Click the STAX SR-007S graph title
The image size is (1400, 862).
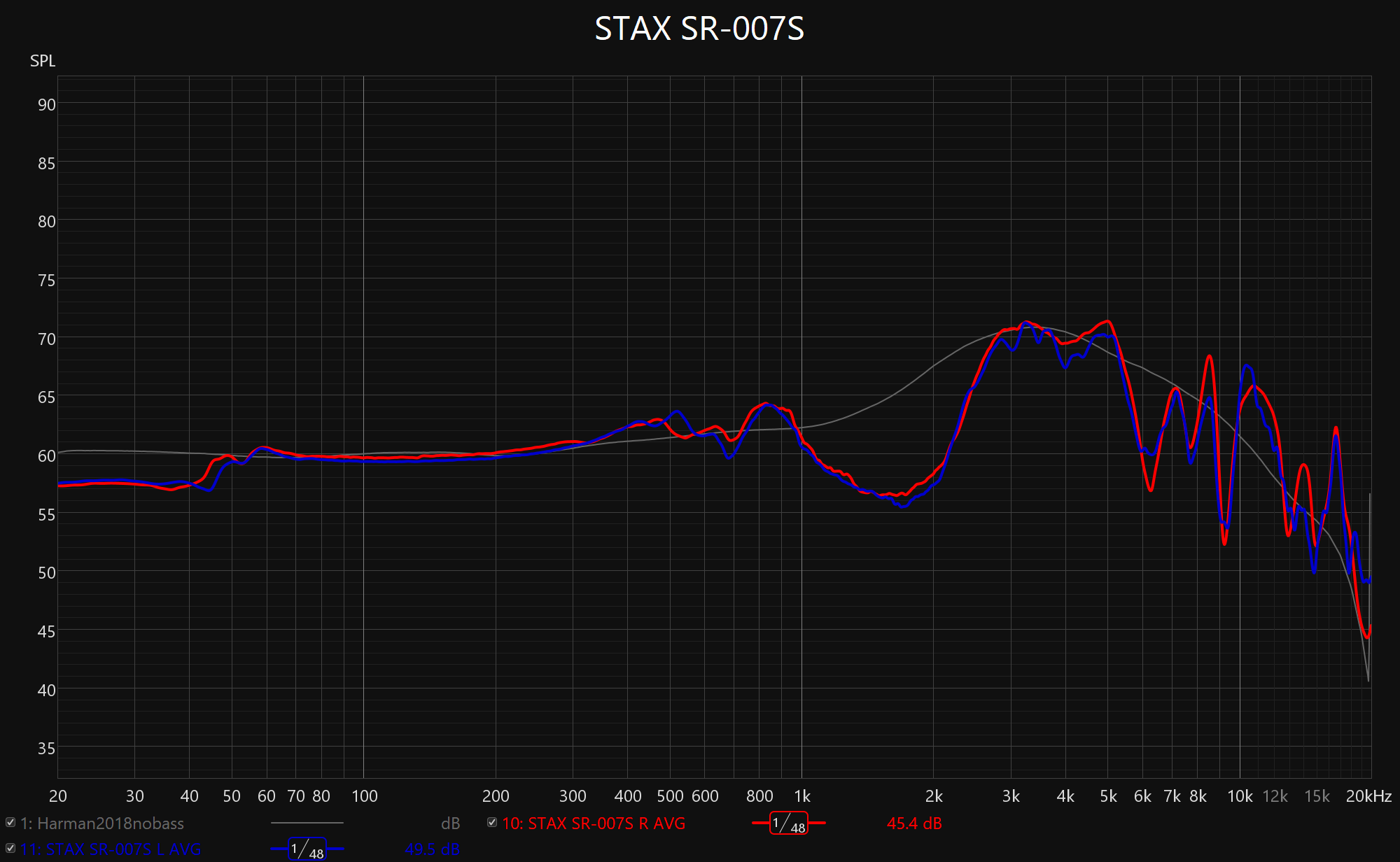(x=699, y=29)
